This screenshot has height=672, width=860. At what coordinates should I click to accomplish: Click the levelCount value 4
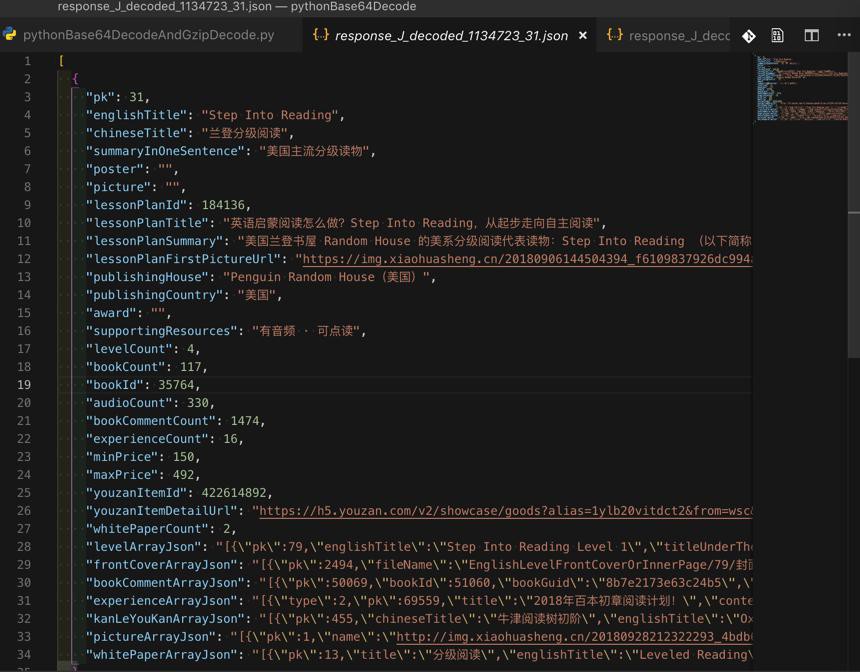point(190,349)
